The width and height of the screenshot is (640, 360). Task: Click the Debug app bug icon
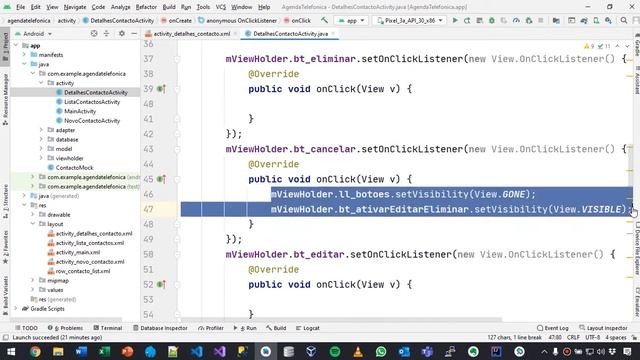click(491, 20)
